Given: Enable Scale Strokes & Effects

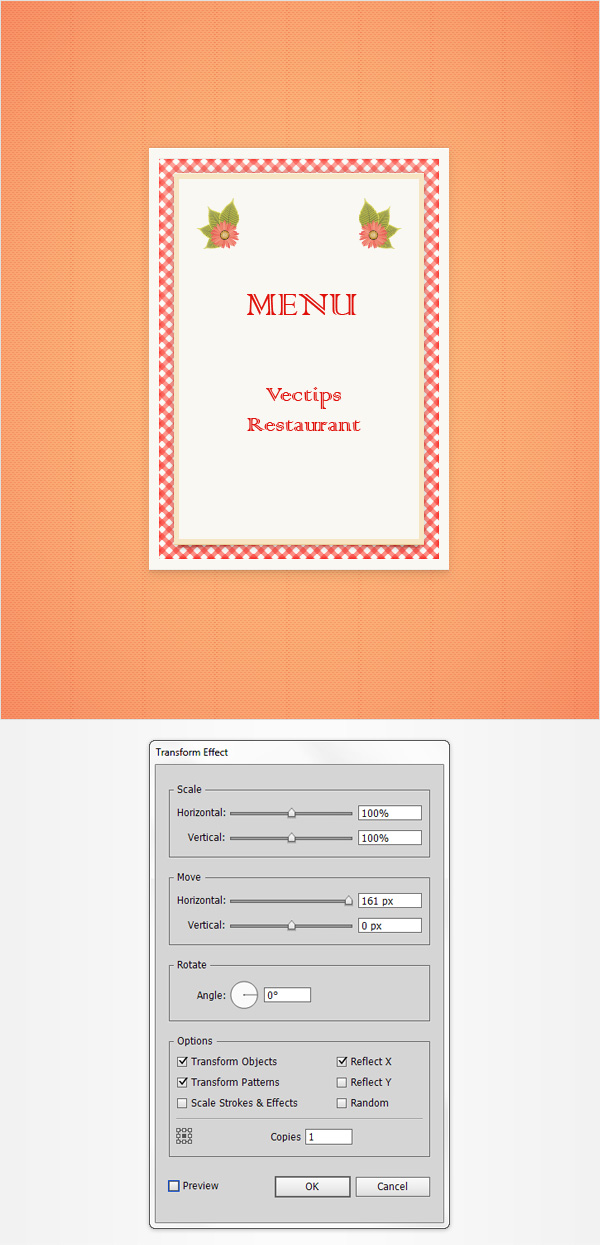Looking at the screenshot, I should pos(182,1103).
